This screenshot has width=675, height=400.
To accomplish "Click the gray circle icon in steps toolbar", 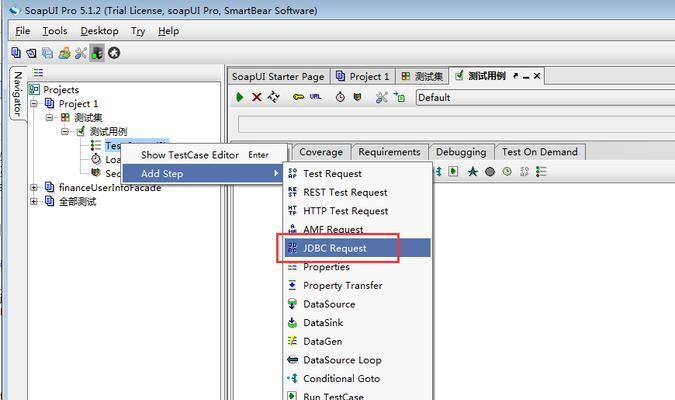I will (x=490, y=172).
